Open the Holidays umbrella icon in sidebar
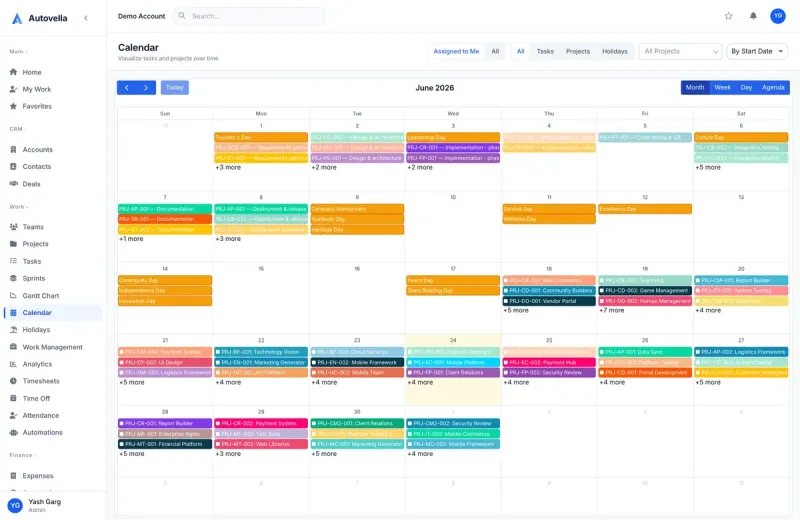The height and width of the screenshot is (520, 800). click(13, 330)
